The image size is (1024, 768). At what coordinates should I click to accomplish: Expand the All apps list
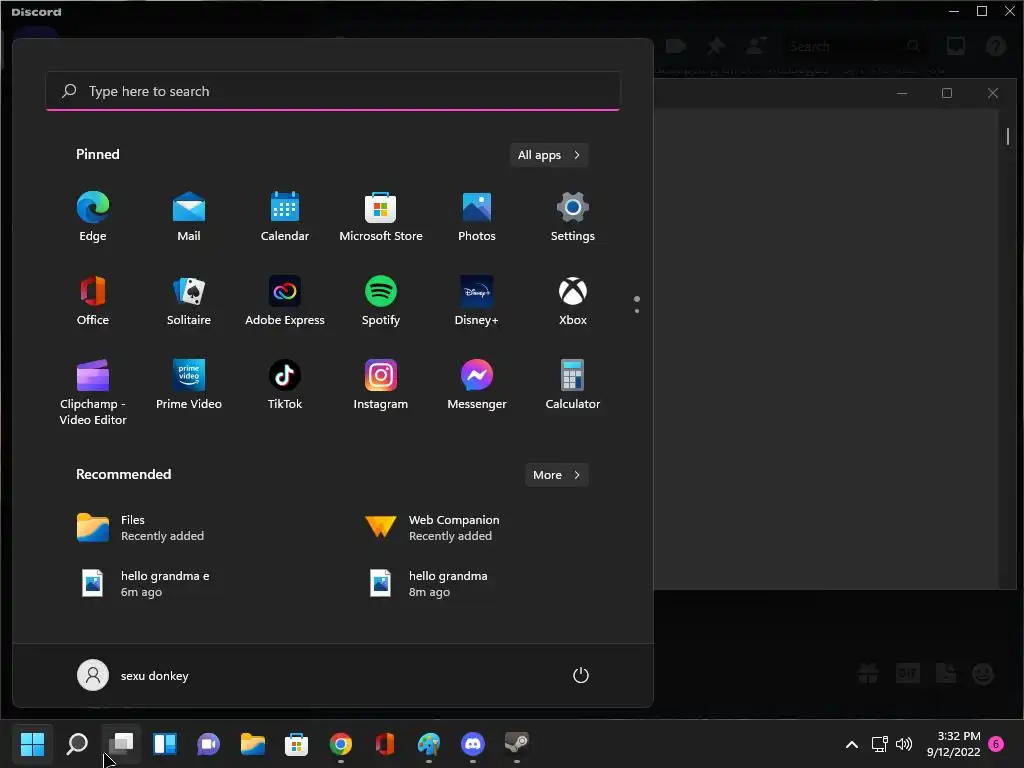[549, 155]
